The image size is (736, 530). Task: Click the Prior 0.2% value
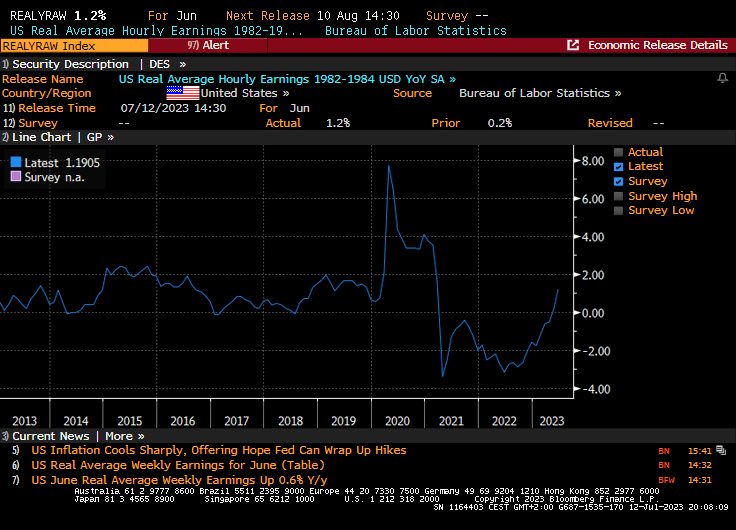point(499,123)
